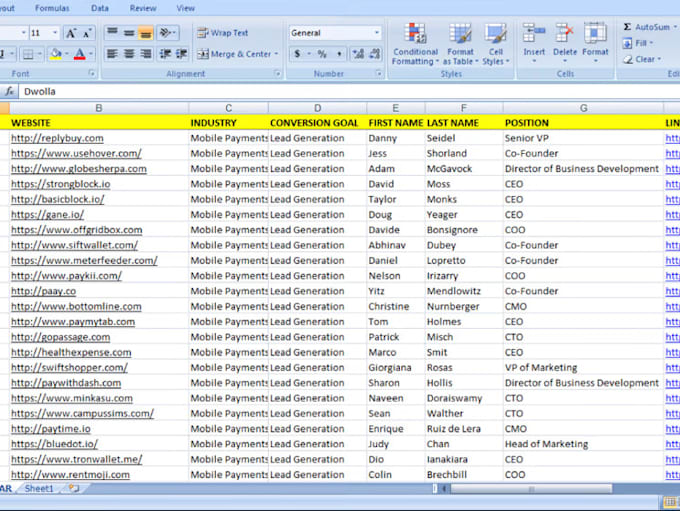Open Number dialog launcher
This screenshot has height=511, width=680.
pyautogui.click(x=379, y=73)
